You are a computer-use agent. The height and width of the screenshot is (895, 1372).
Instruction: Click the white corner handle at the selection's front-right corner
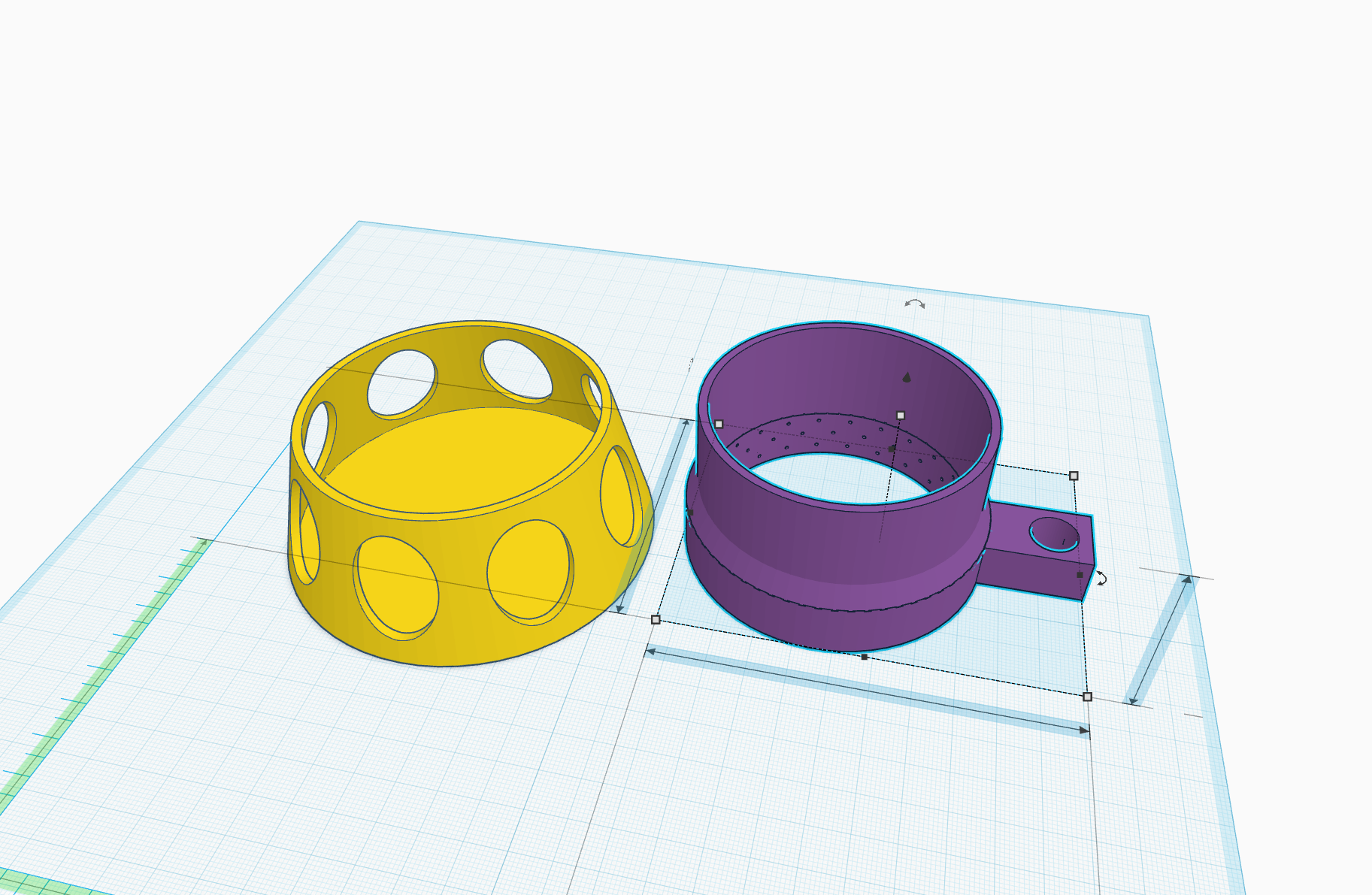[1087, 697]
